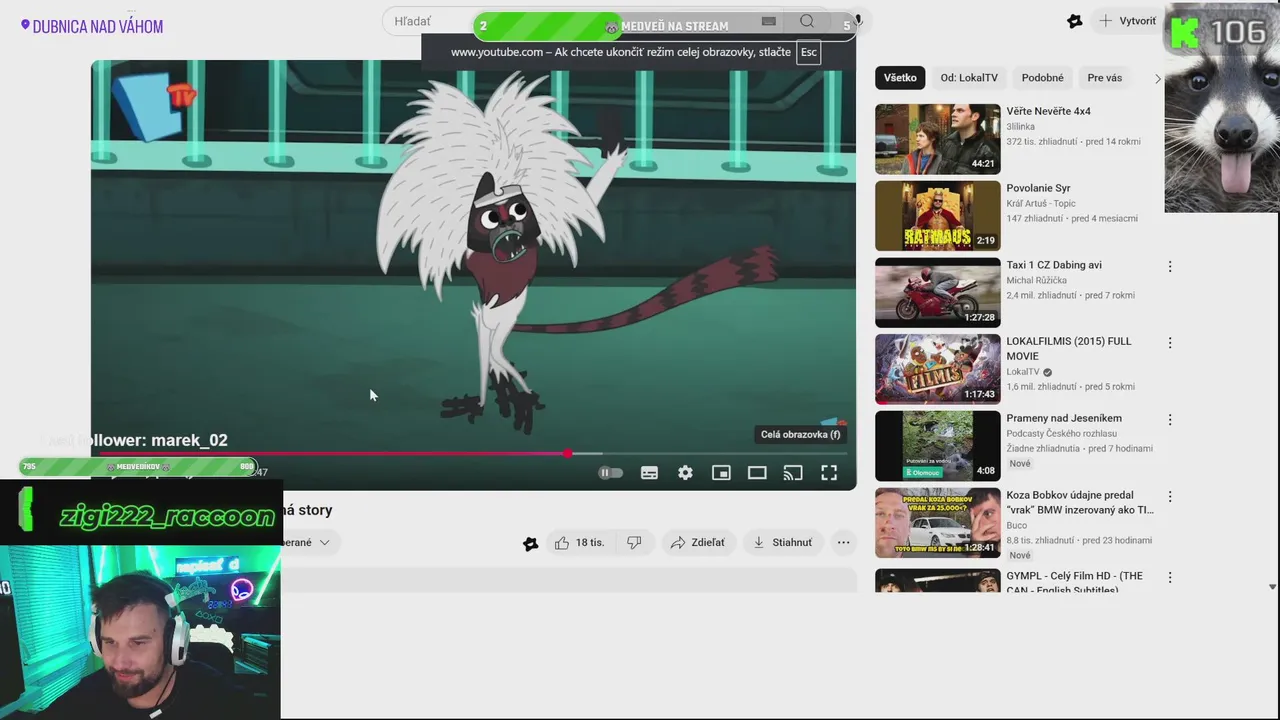This screenshot has height=720, width=1280.
Task: Seek using the red progress bar scrubber
Action: [567, 454]
